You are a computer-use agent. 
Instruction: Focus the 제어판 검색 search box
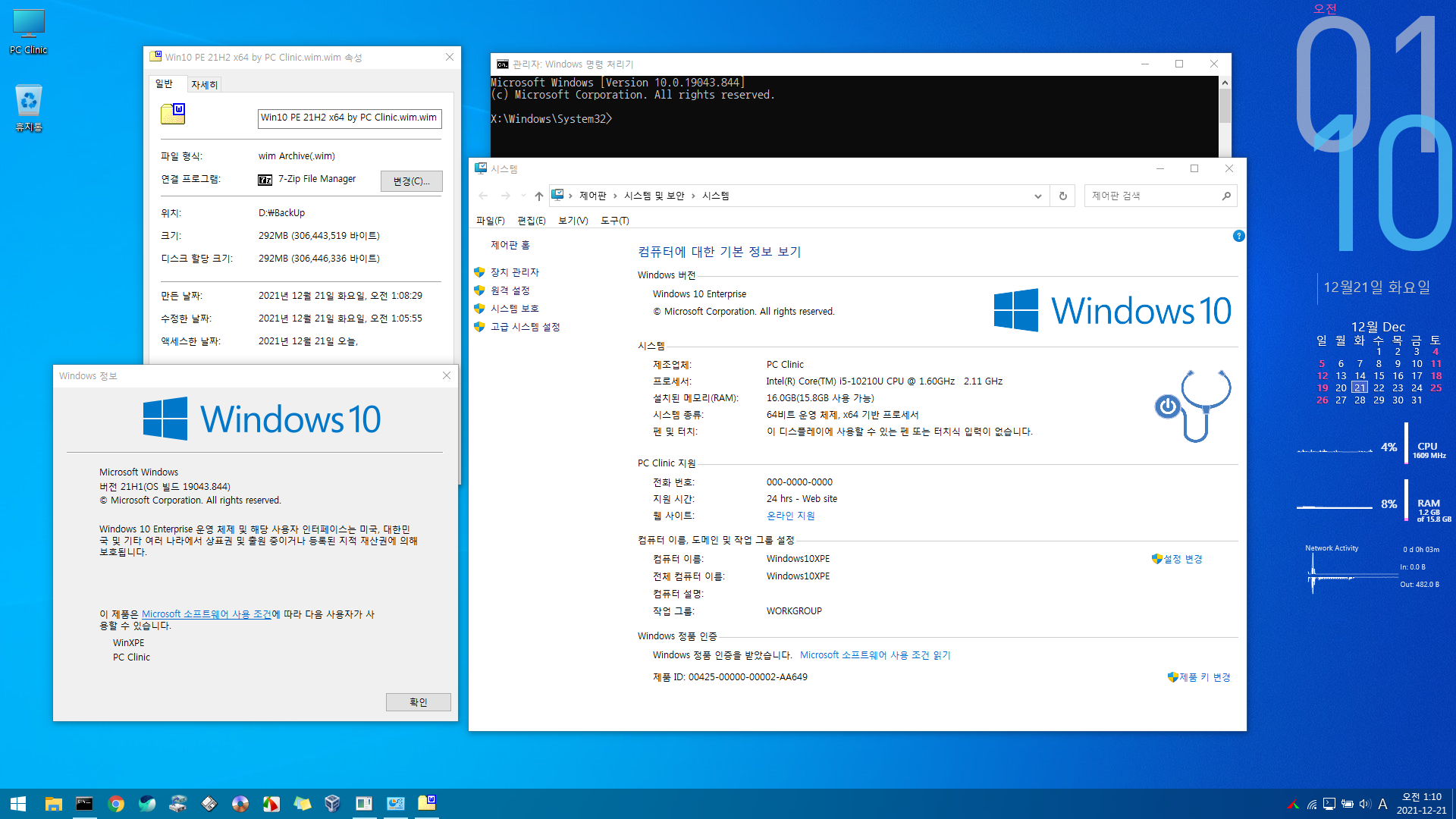1153,196
